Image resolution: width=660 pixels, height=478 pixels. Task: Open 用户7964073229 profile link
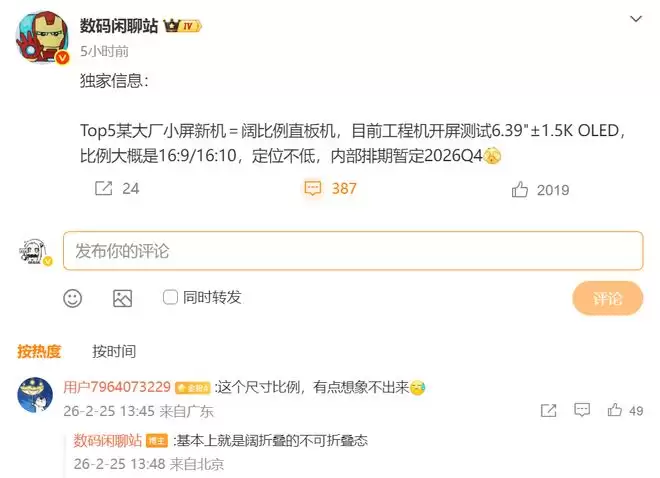(x=117, y=387)
